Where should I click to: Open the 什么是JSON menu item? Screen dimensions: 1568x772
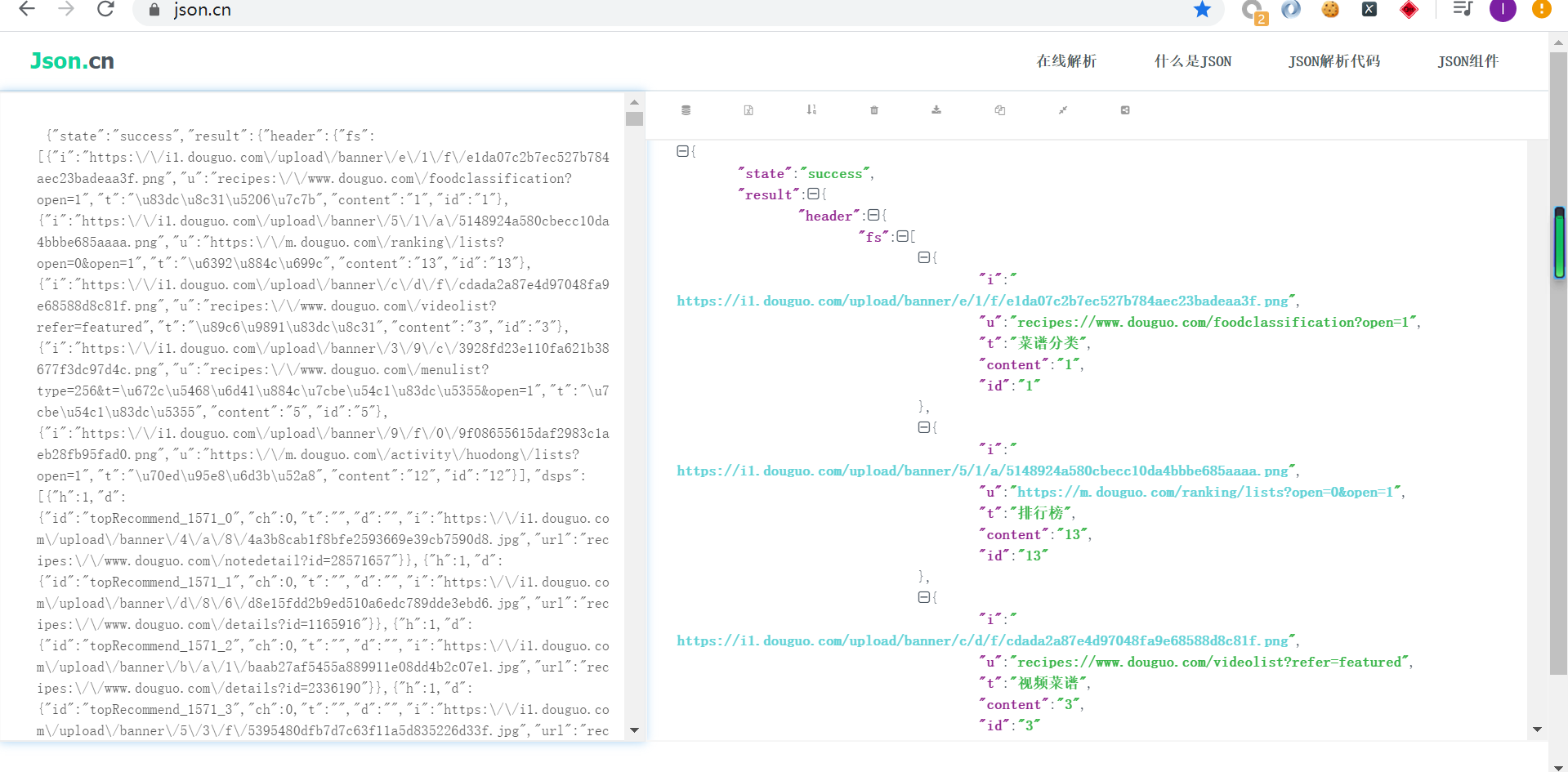tap(1193, 61)
